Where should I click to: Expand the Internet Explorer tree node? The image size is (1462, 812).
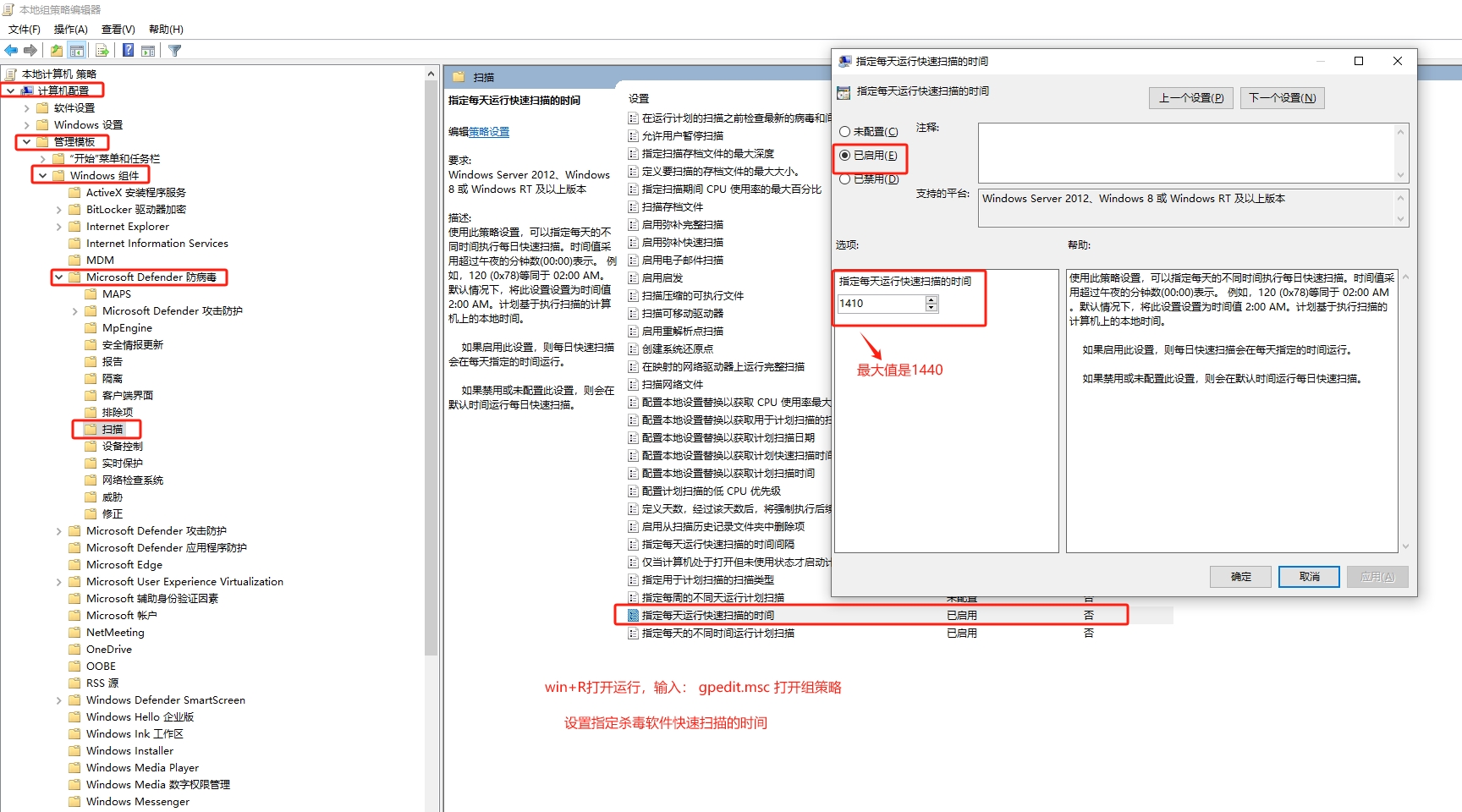58,227
